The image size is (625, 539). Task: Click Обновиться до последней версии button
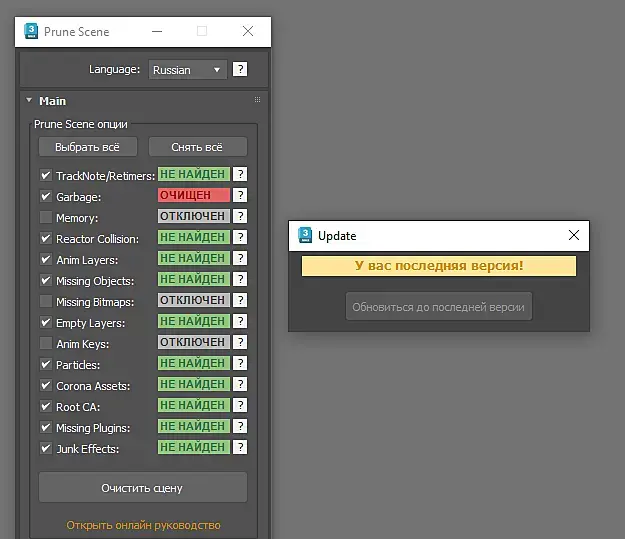439,307
